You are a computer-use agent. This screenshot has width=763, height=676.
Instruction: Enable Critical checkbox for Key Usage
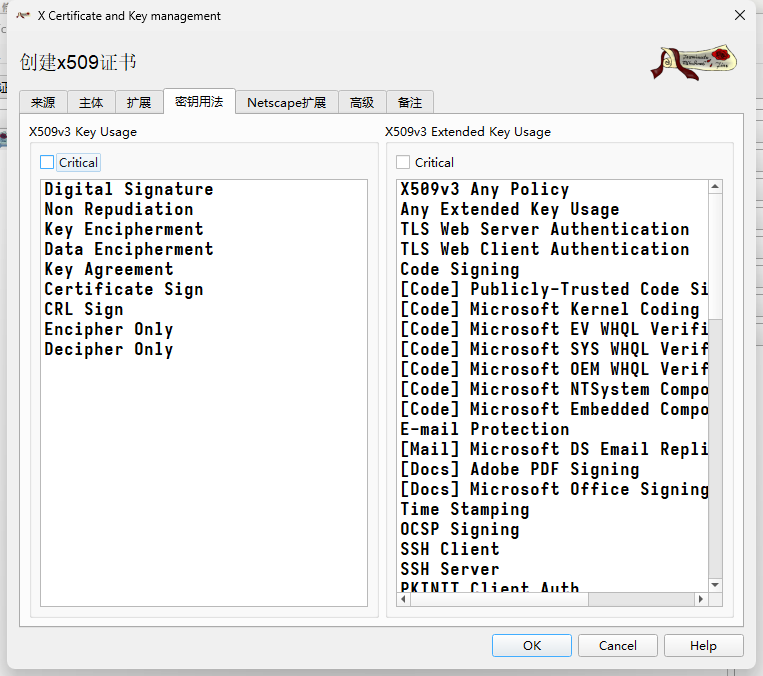click(47, 162)
